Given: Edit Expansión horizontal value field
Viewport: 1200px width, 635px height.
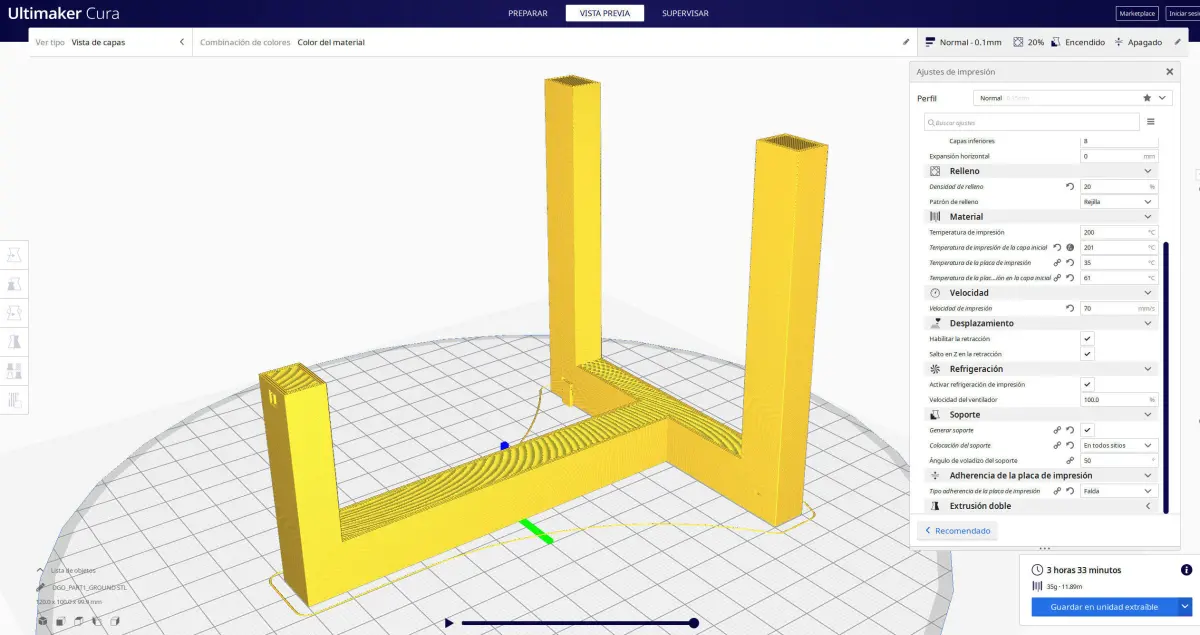Looking at the screenshot, I should click(1118, 156).
